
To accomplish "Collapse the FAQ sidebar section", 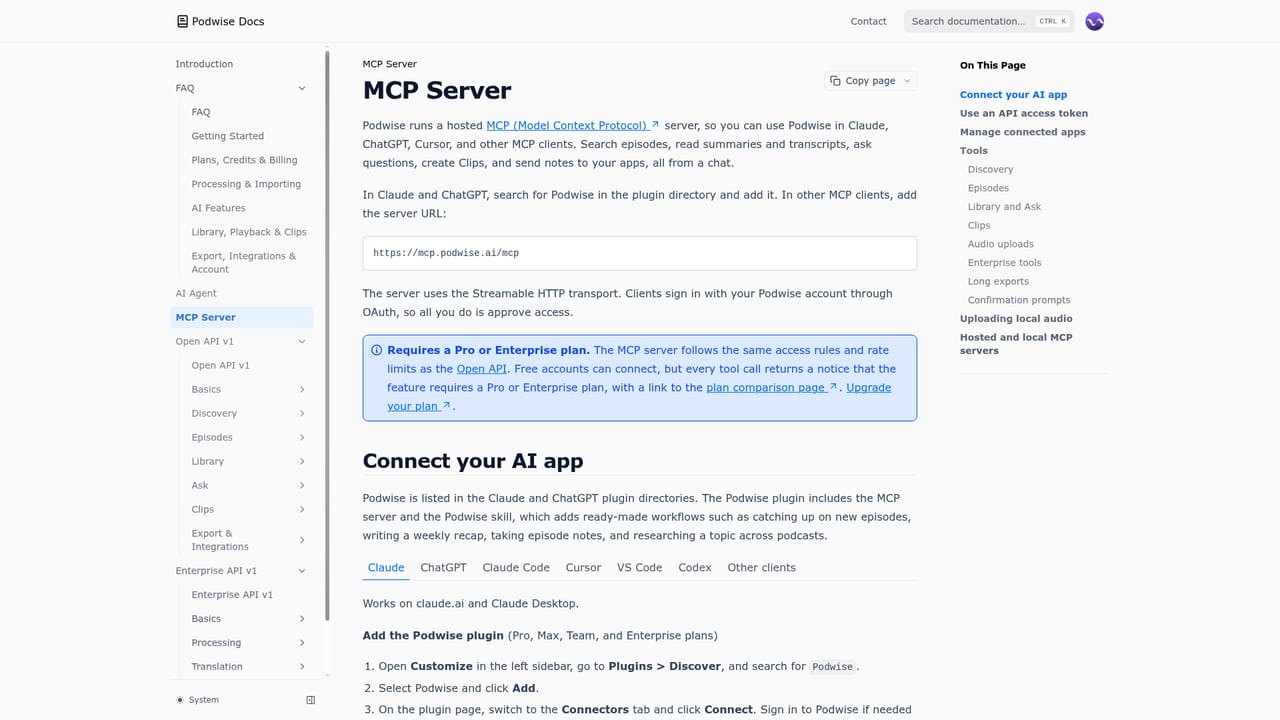I will coord(302,88).
